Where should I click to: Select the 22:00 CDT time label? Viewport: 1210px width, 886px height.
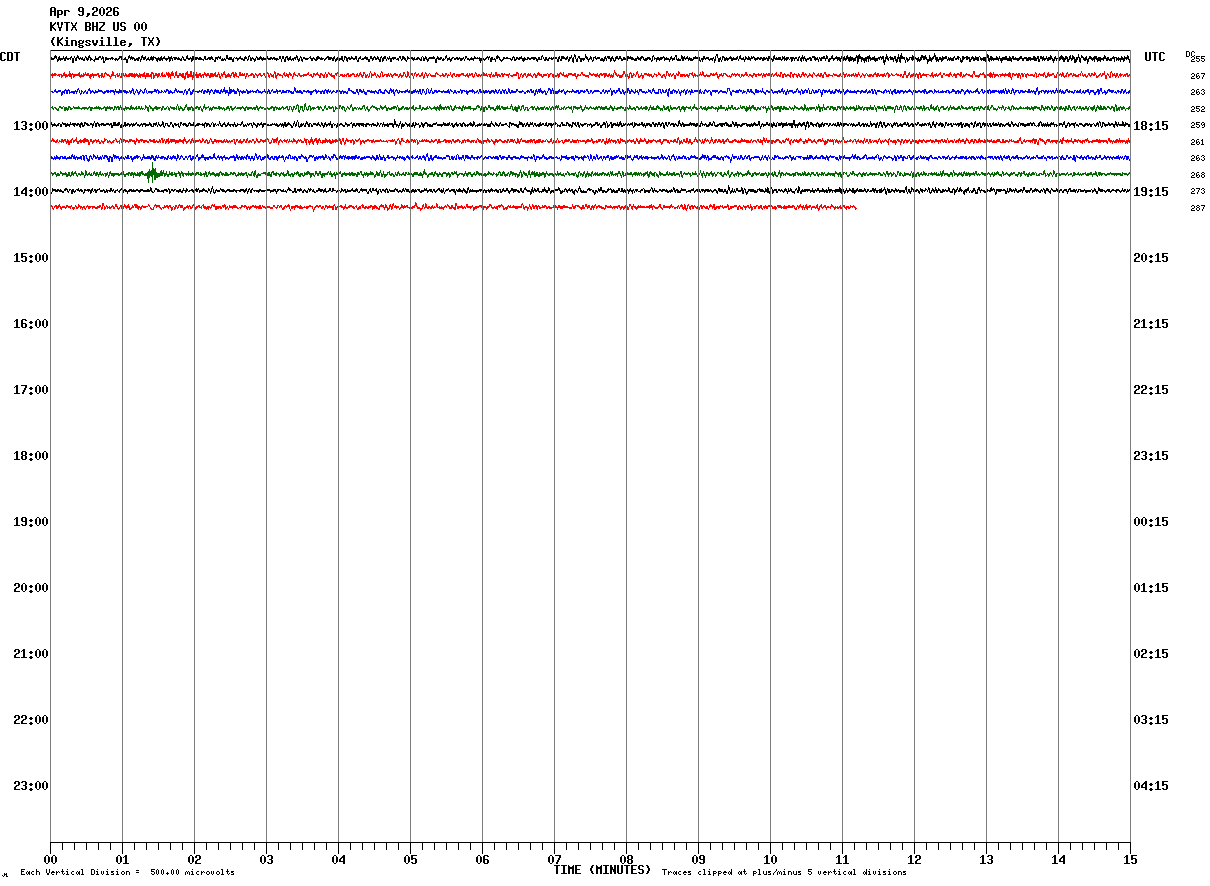31,719
